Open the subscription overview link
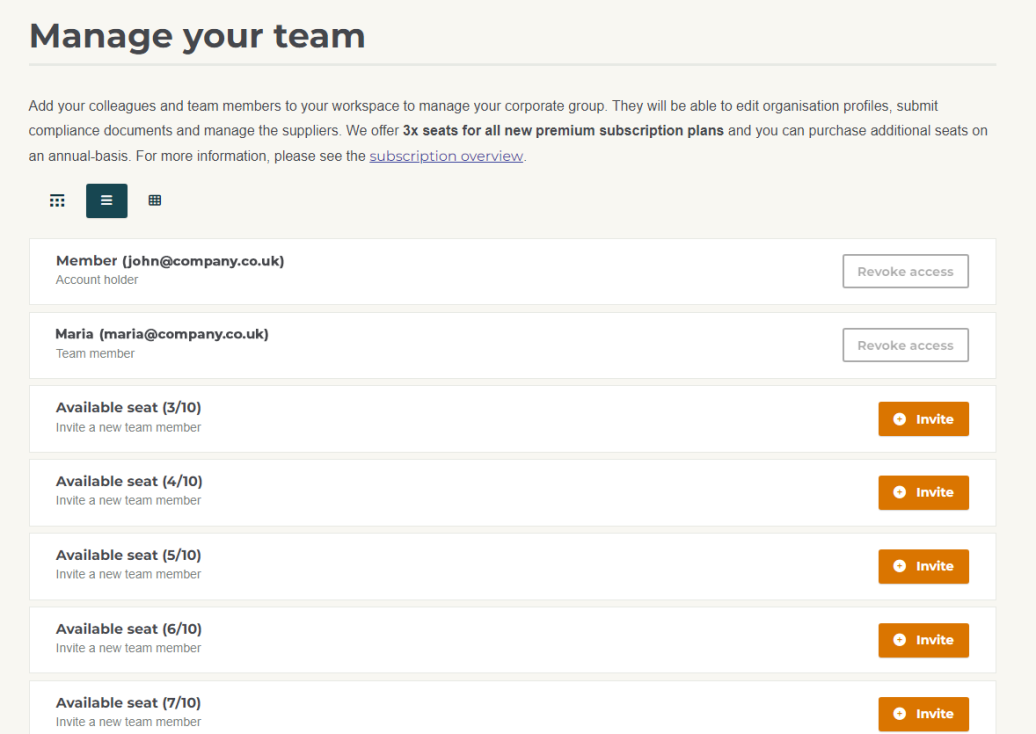Screen dimensions: 1036x734 pyautogui.click(x=446, y=156)
